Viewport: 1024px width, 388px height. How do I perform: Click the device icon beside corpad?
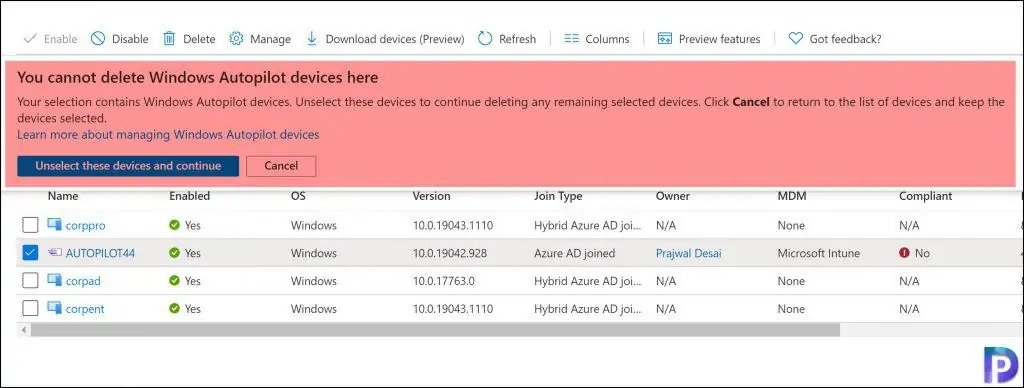[x=54, y=280]
